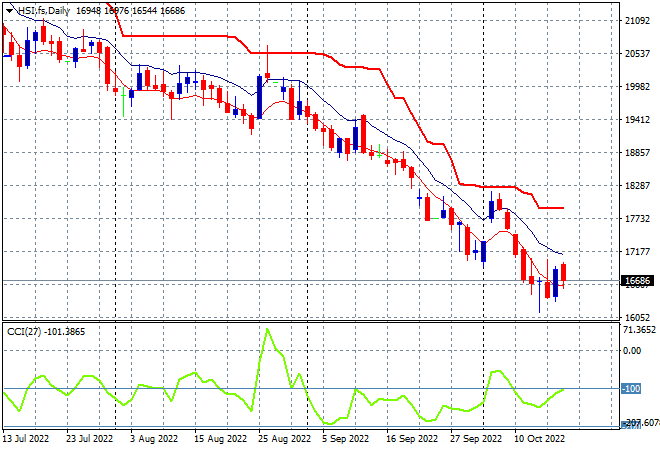Image resolution: width=660 pixels, height=450 pixels.
Task: Click the 19412 price axis label
Action: (637, 120)
